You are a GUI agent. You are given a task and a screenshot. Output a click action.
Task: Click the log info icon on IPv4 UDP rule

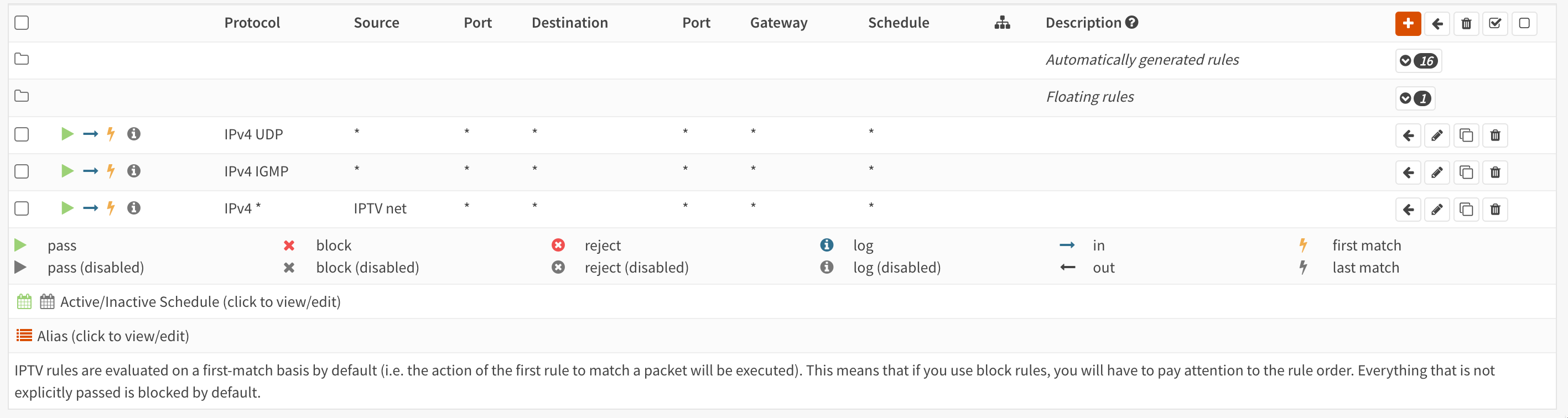134,134
